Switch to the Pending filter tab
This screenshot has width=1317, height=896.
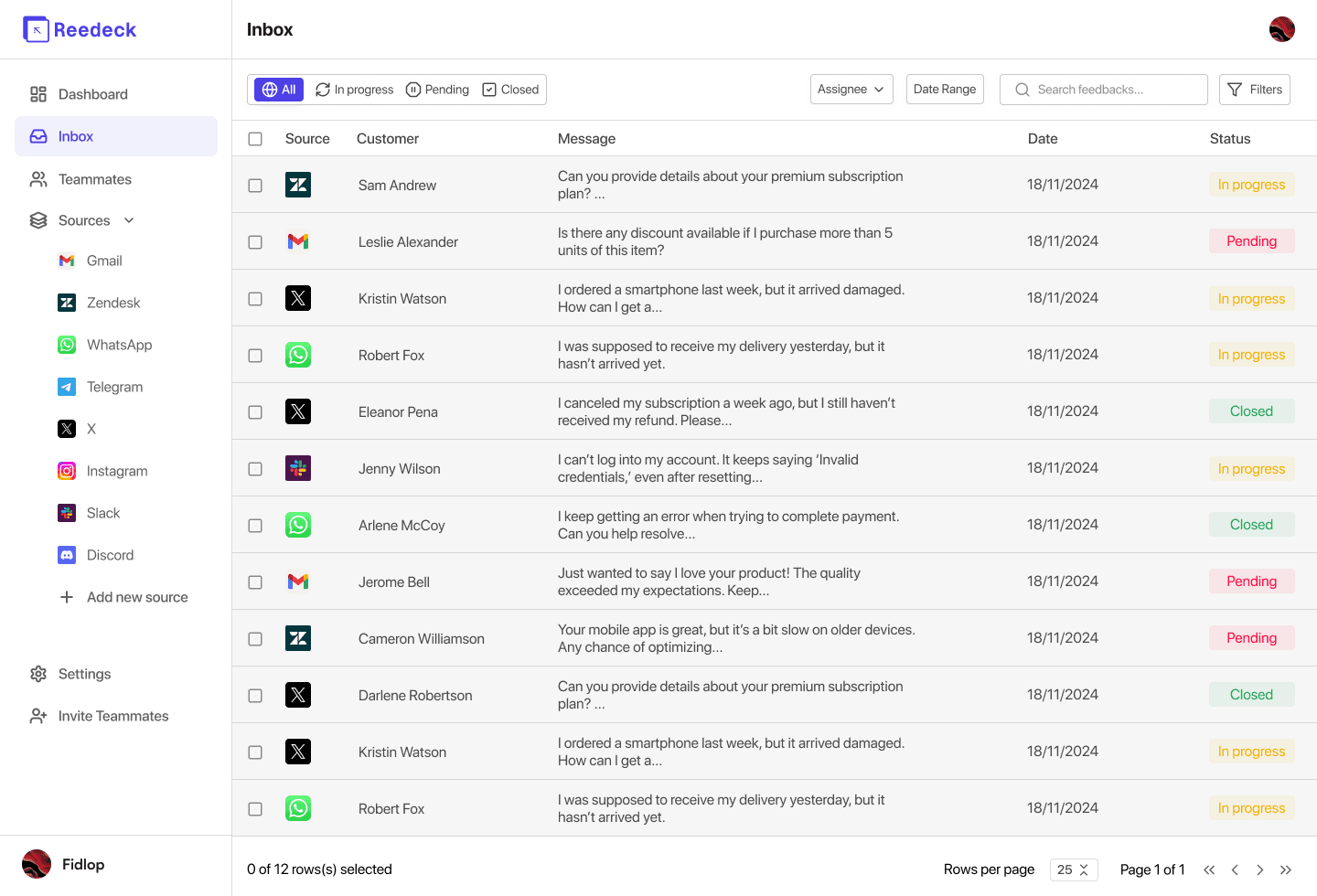(x=437, y=89)
